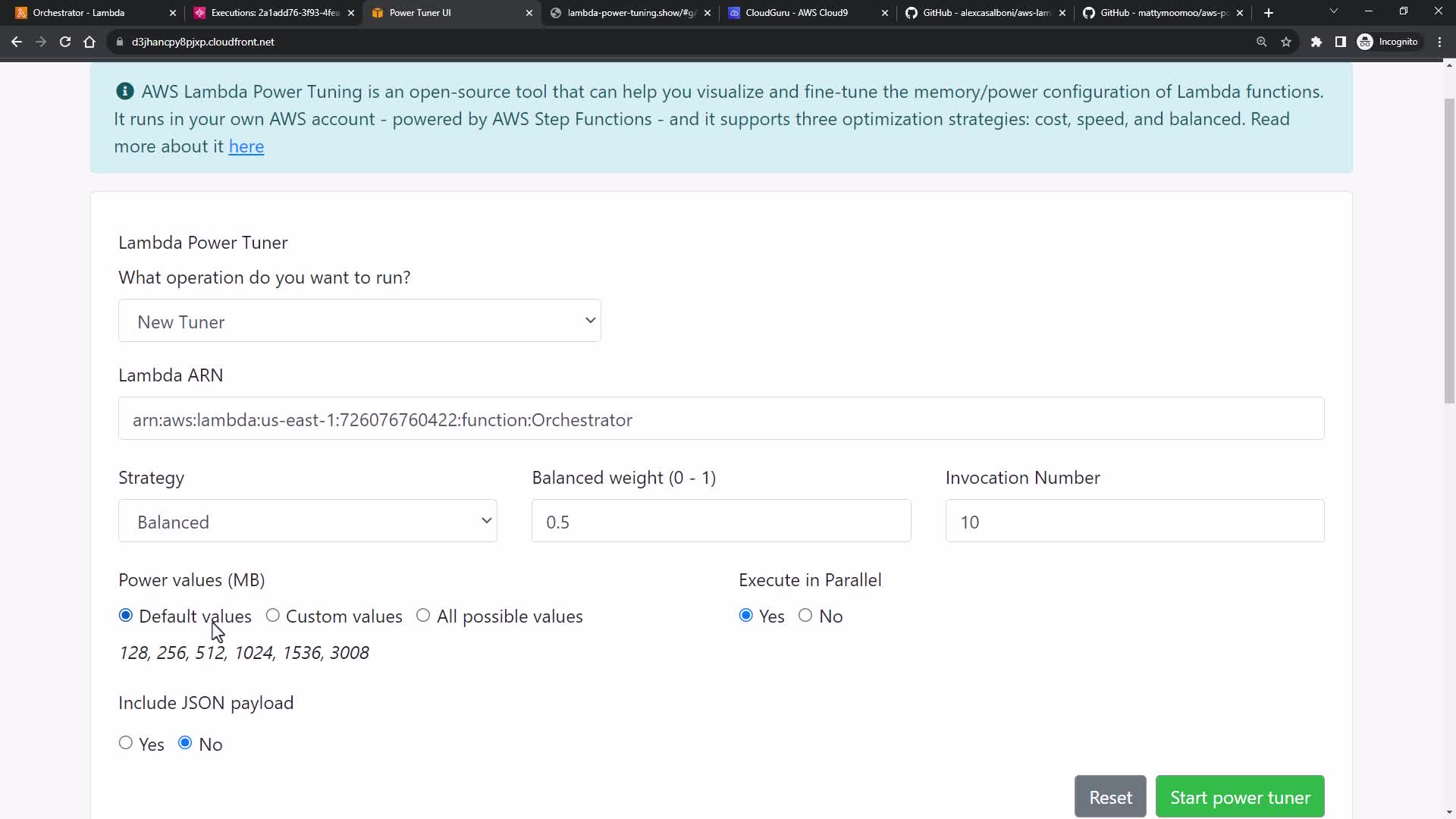Follow the 'here' link in info banner
Viewport: 1456px width, 819px height.
[246, 146]
